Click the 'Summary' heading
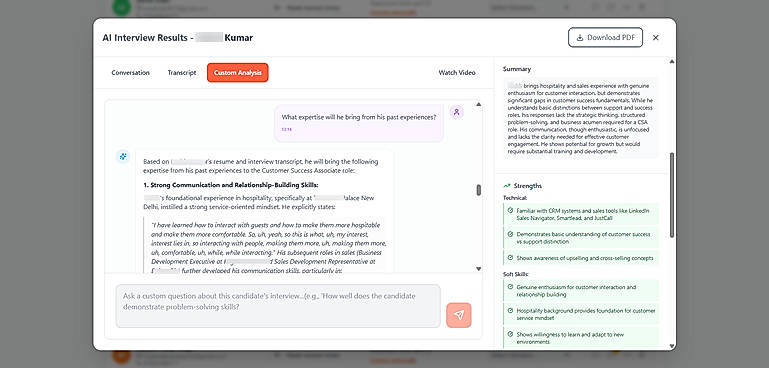Screen dimensions: 769x368 pos(517,69)
